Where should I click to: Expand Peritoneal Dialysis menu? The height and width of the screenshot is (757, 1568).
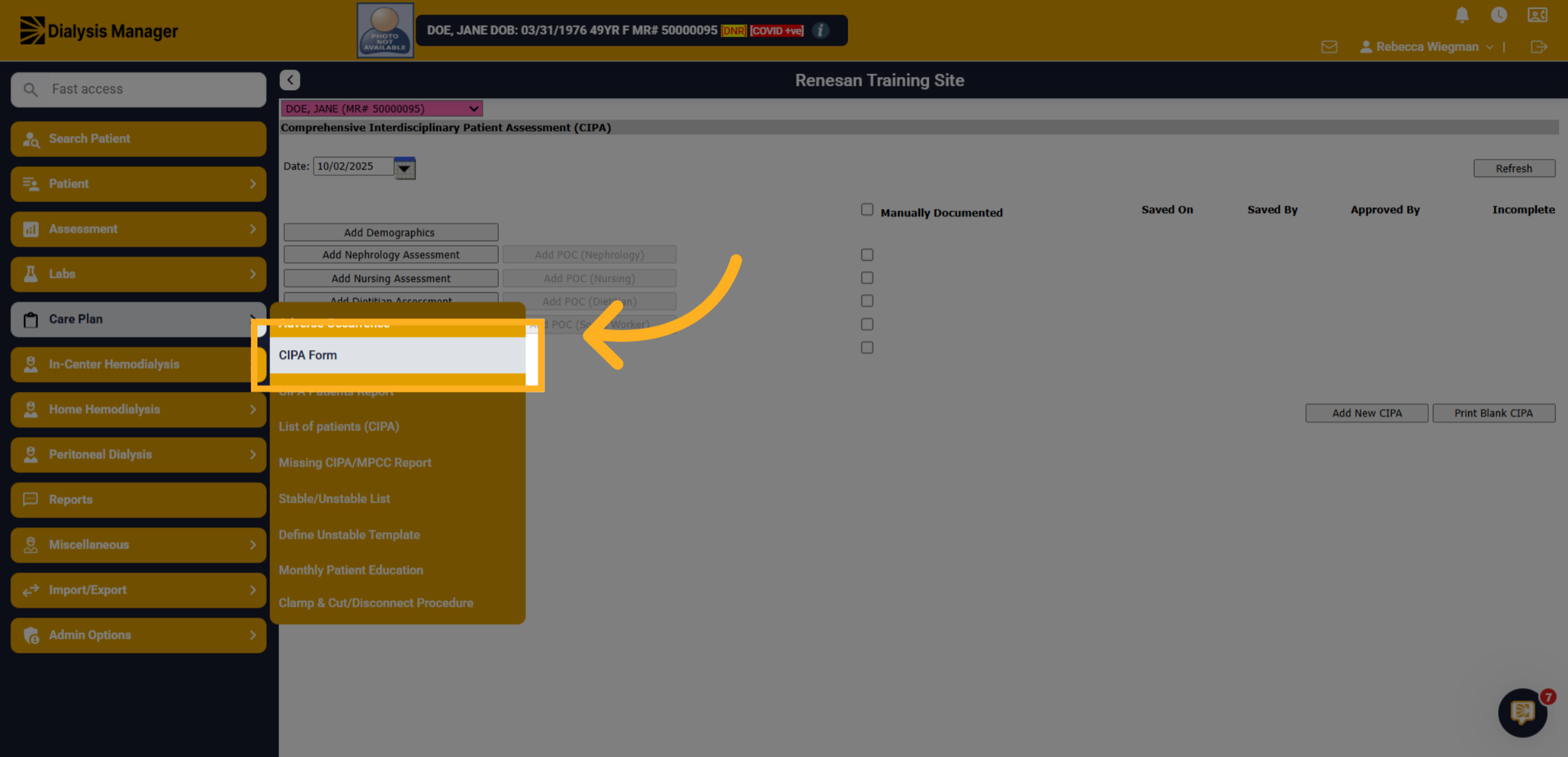tap(139, 454)
